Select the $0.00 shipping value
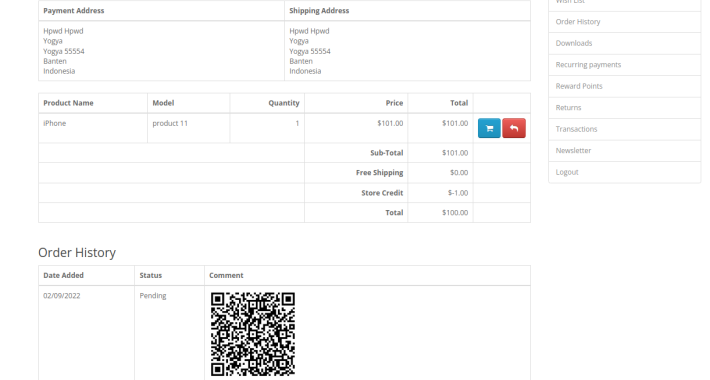 pos(459,173)
